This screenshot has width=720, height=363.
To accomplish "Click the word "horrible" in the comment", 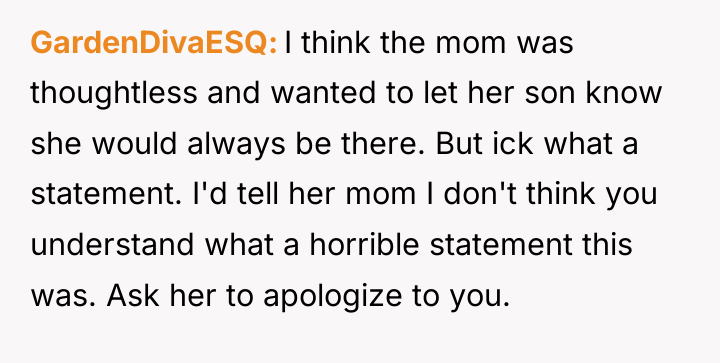I will [x=364, y=245].
